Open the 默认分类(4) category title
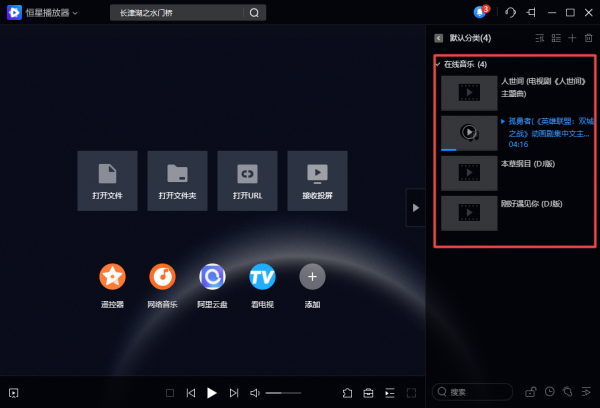 (x=470, y=38)
